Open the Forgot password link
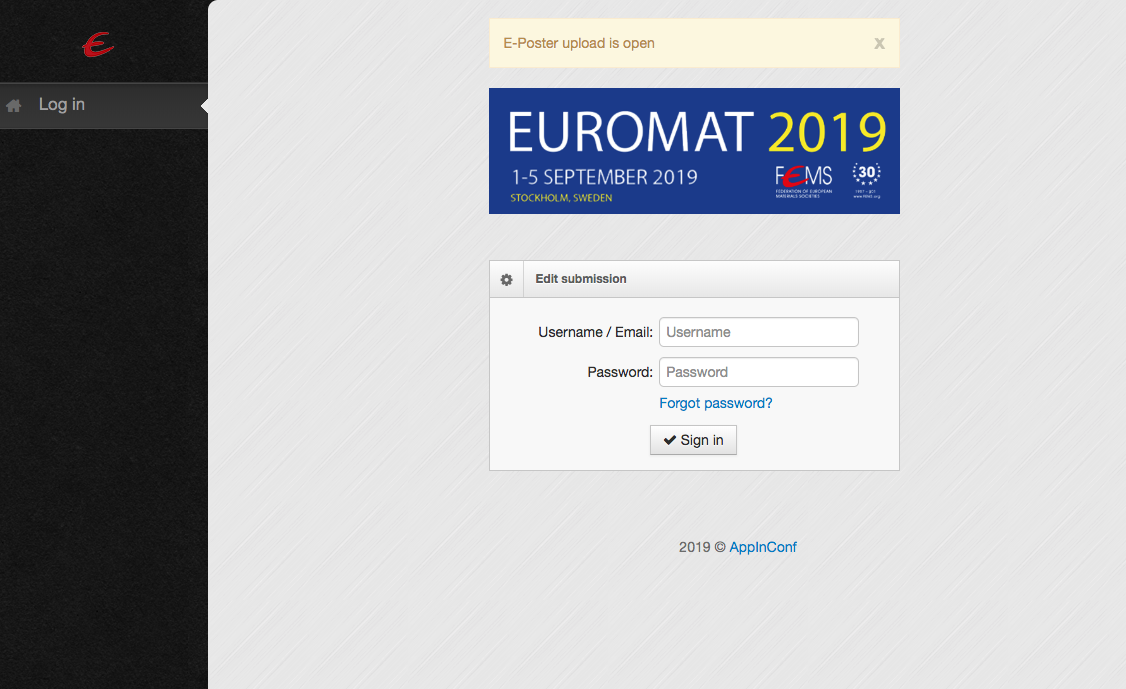 [x=716, y=403]
